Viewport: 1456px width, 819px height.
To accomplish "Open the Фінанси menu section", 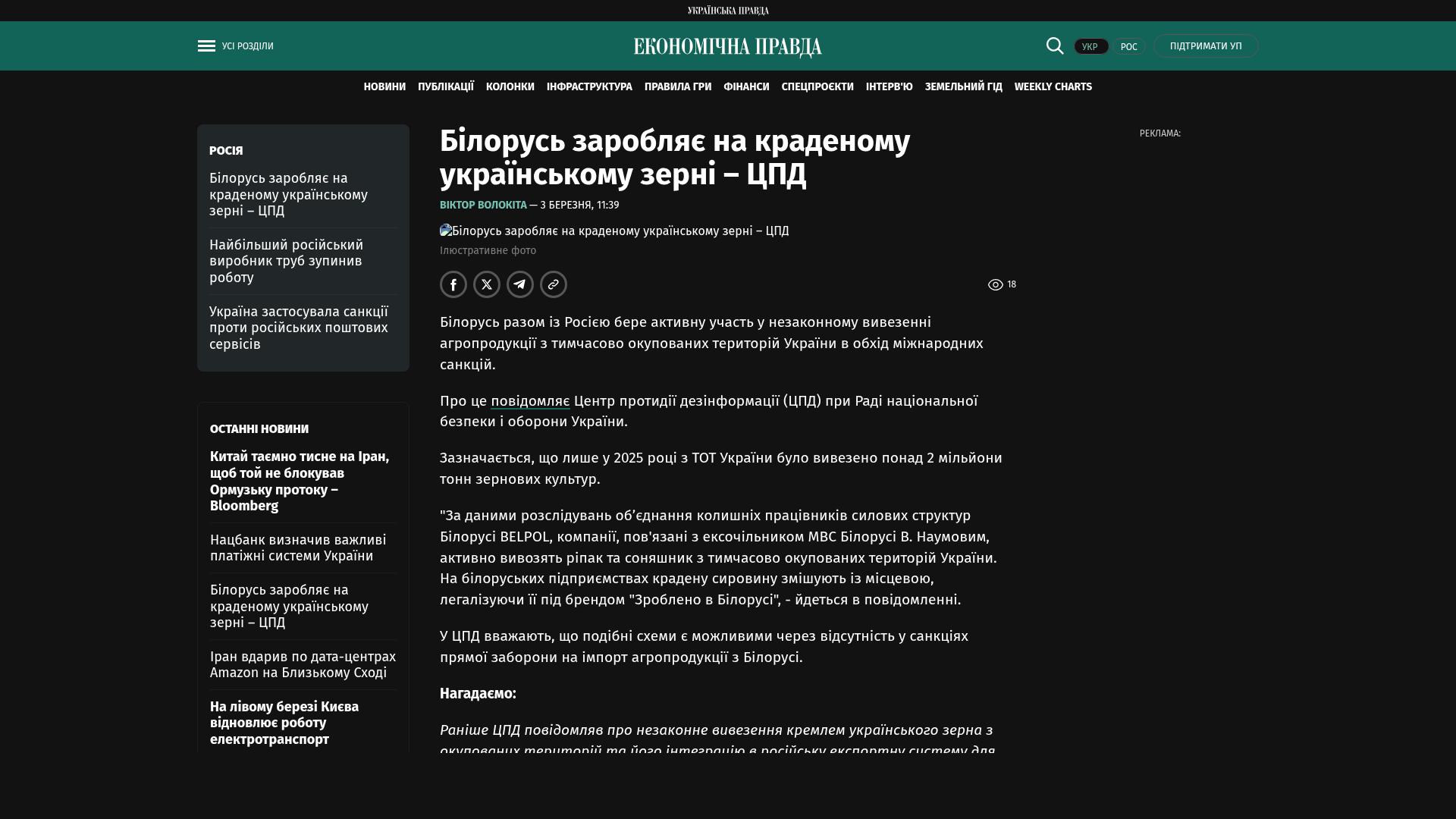I will coord(746,87).
